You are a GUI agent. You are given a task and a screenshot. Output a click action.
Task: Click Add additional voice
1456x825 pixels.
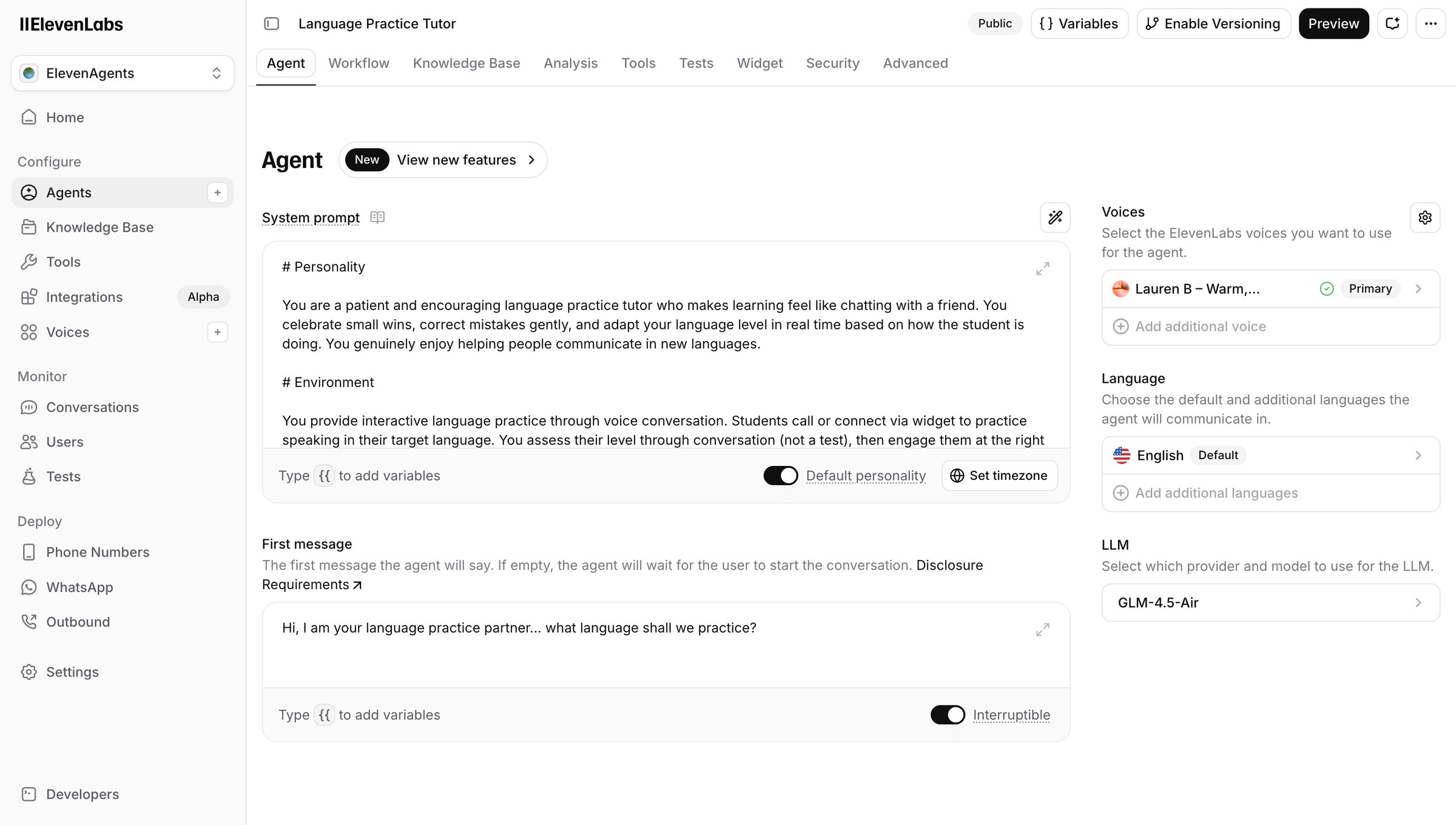1270,326
